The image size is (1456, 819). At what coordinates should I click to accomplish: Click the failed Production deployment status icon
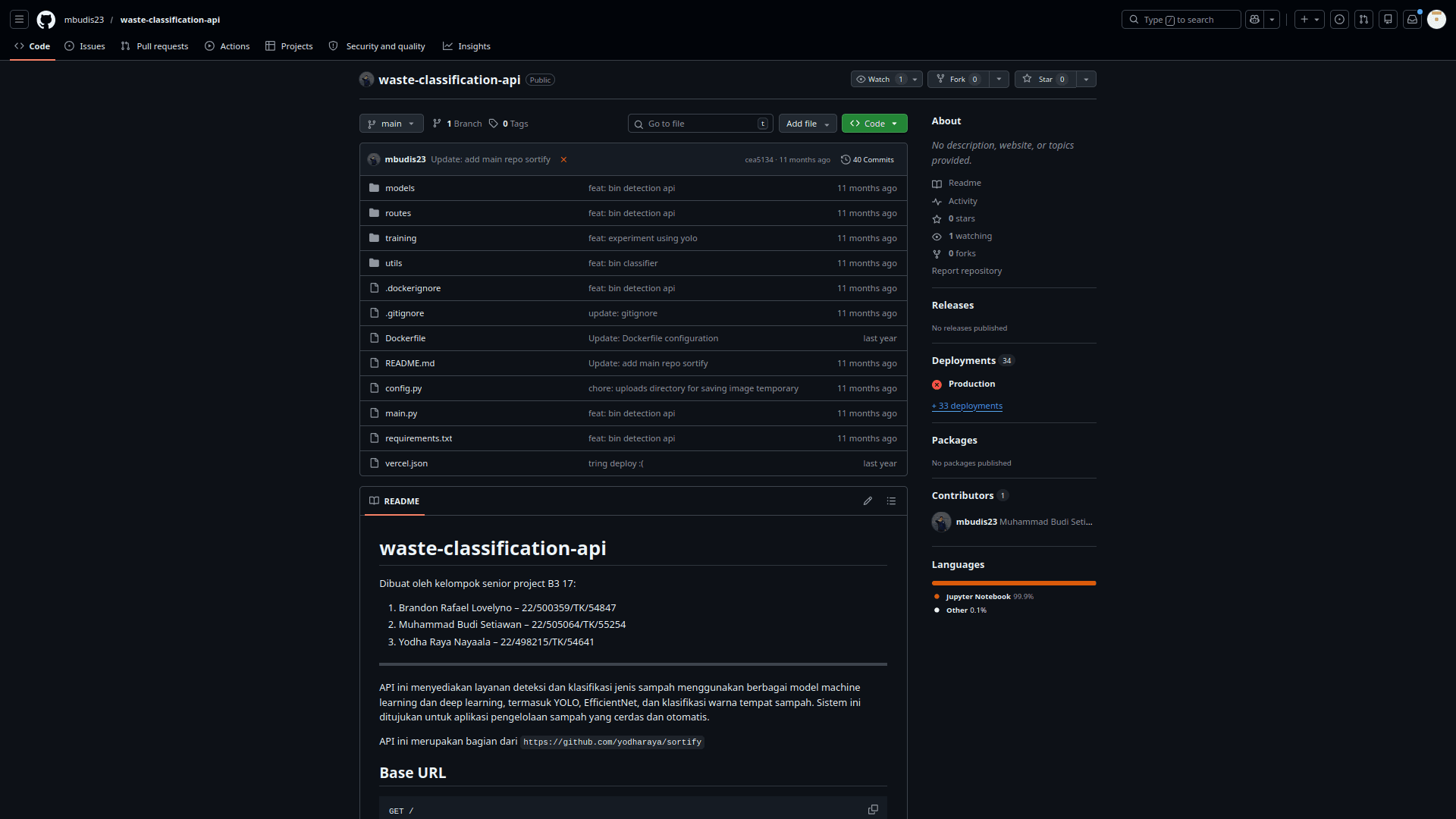coord(937,384)
